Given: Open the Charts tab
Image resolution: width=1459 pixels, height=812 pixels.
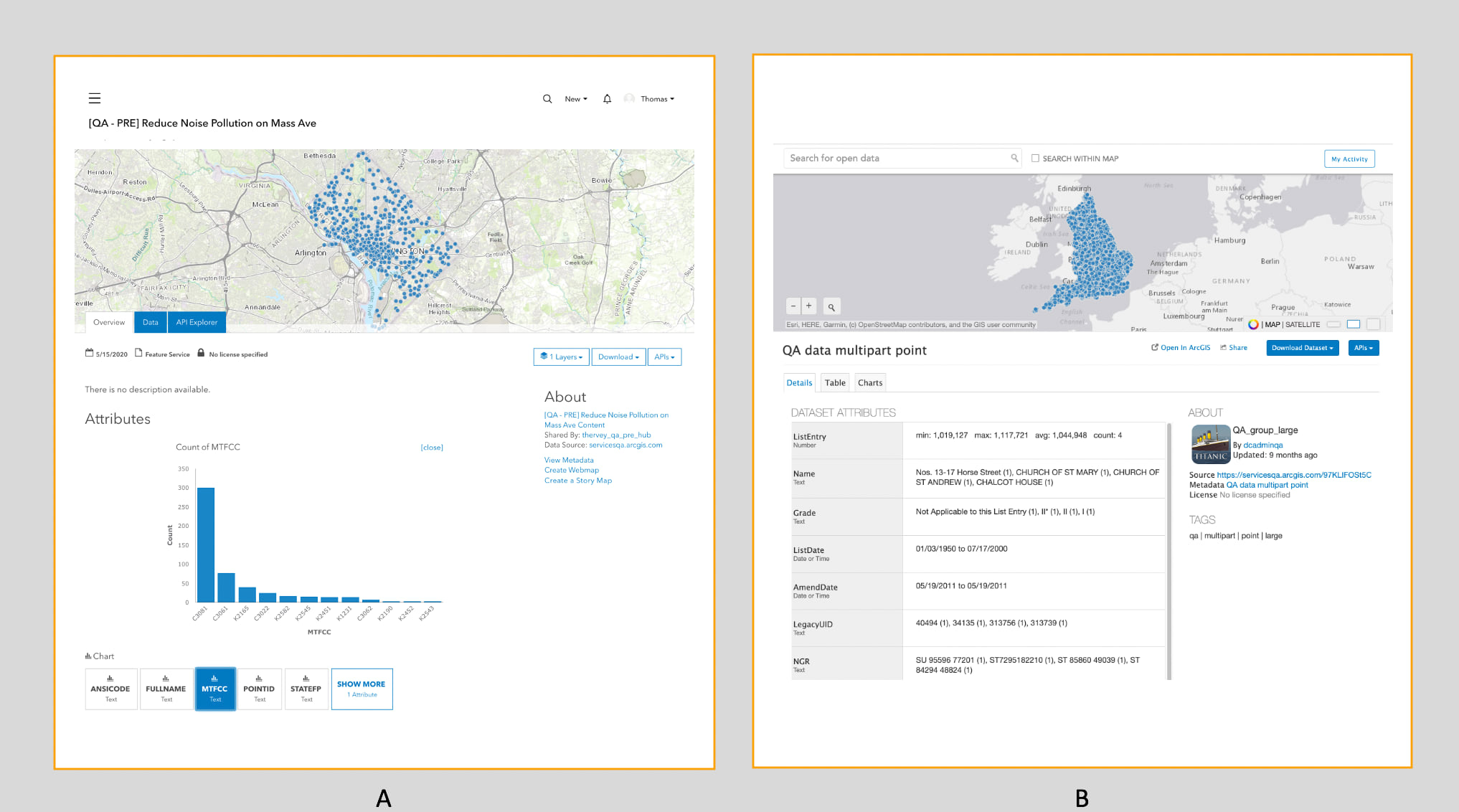Looking at the screenshot, I should point(870,383).
